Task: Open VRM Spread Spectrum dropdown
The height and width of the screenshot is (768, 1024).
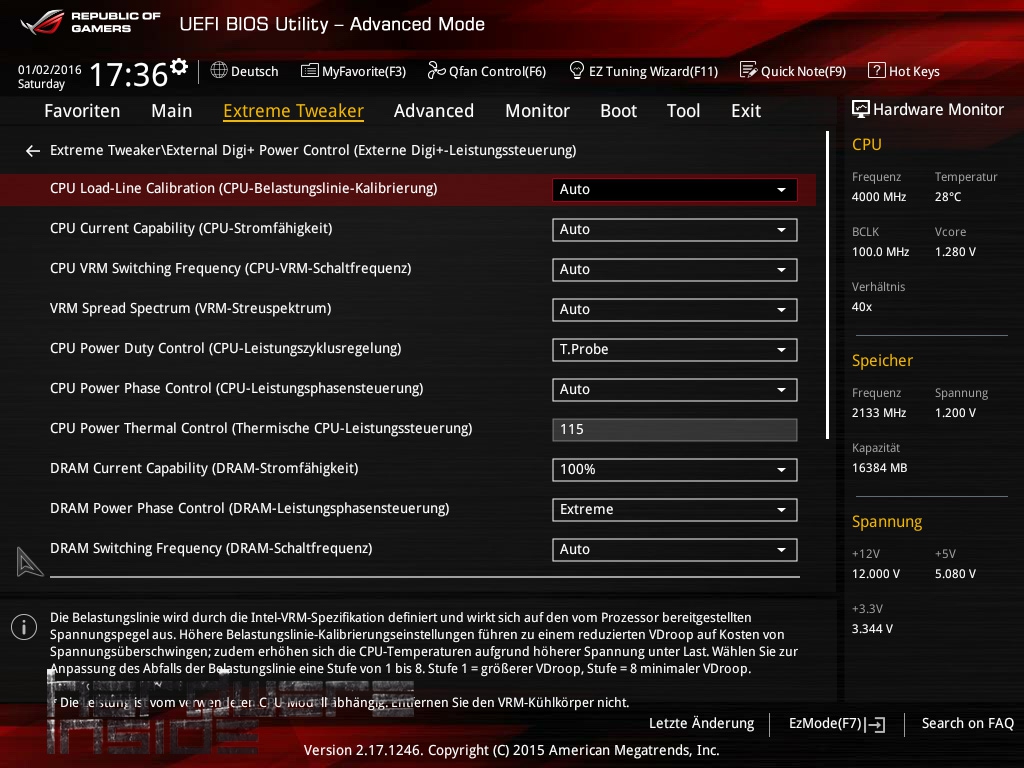Action: [x=675, y=310]
